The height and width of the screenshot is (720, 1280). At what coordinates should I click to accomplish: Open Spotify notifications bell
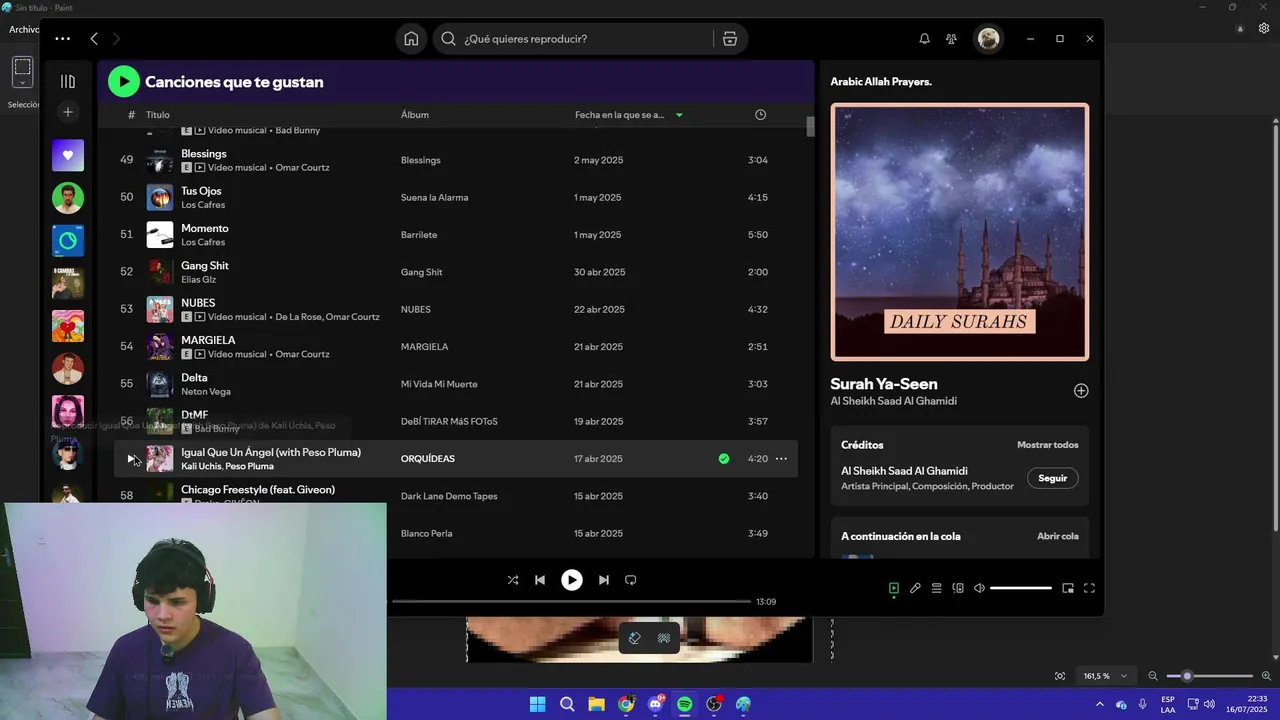[924, 39]
